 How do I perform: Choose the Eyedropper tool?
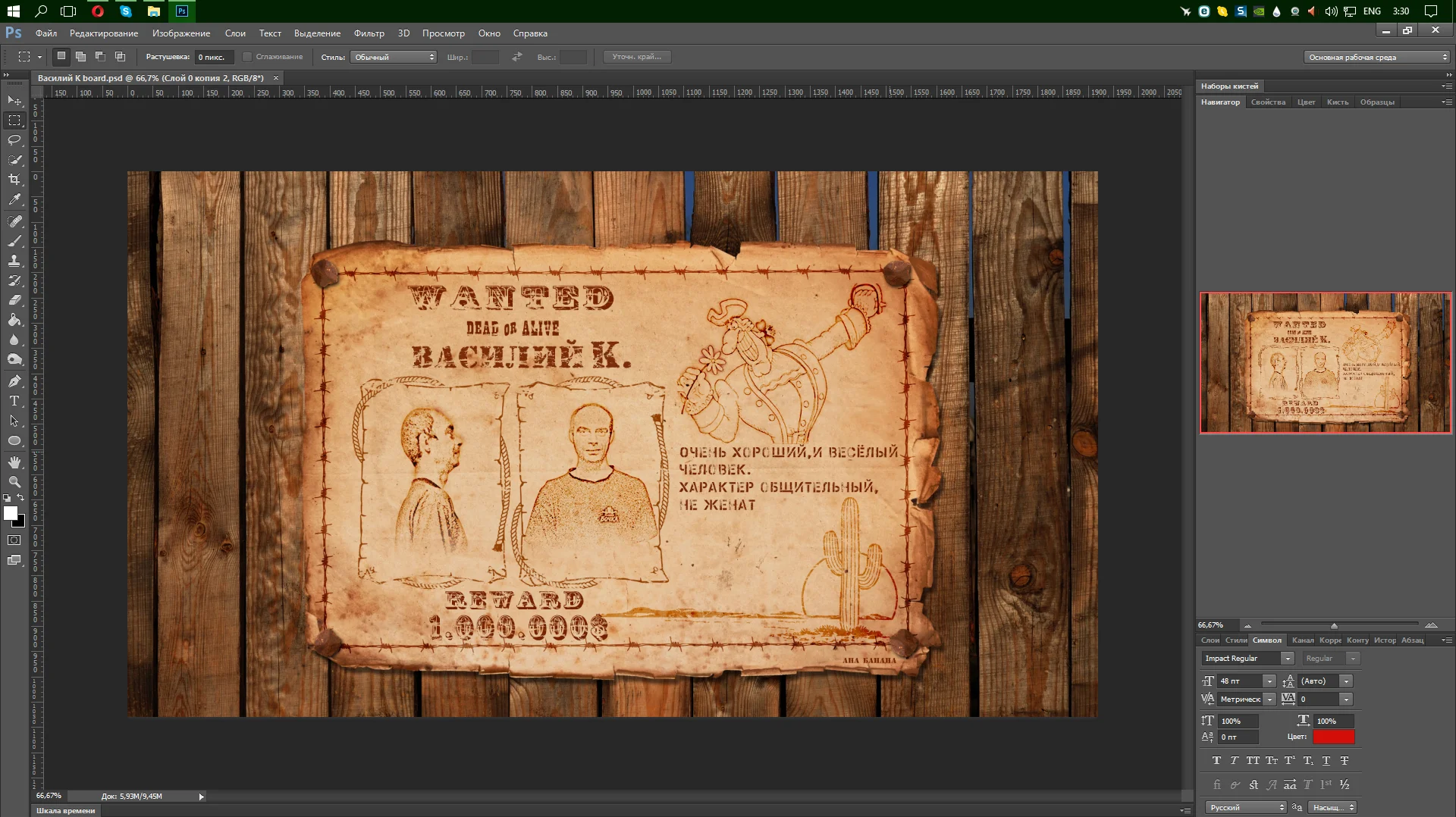(x=14, y=200)
